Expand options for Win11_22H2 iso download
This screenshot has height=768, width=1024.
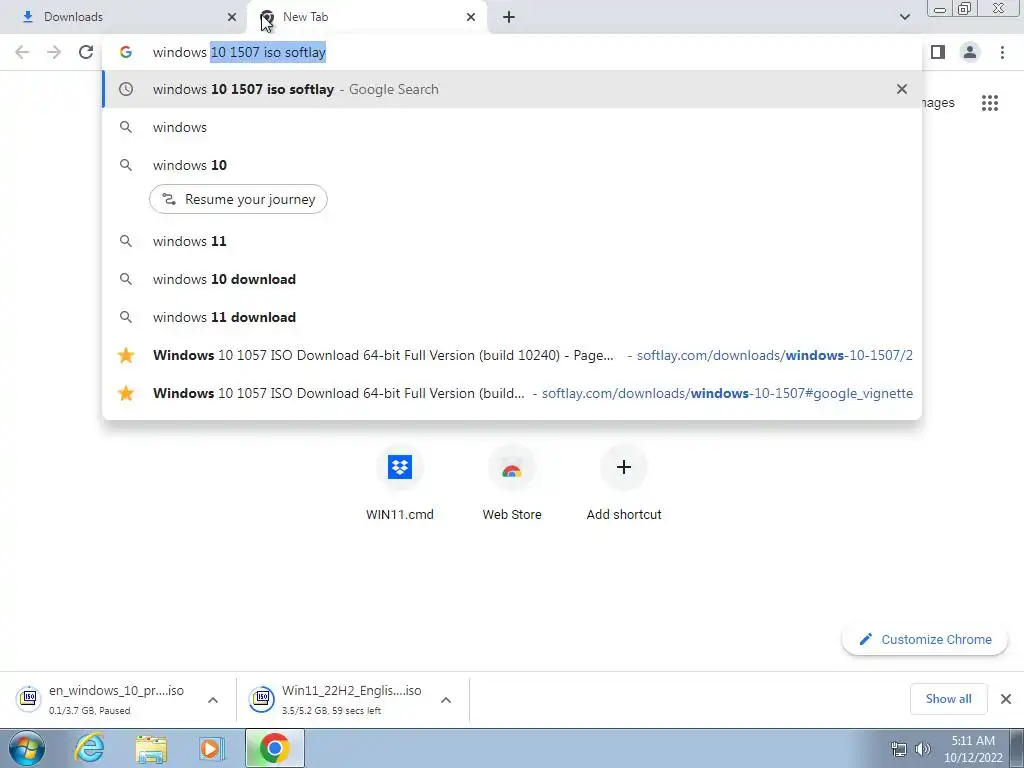click(x=446, y=699)
